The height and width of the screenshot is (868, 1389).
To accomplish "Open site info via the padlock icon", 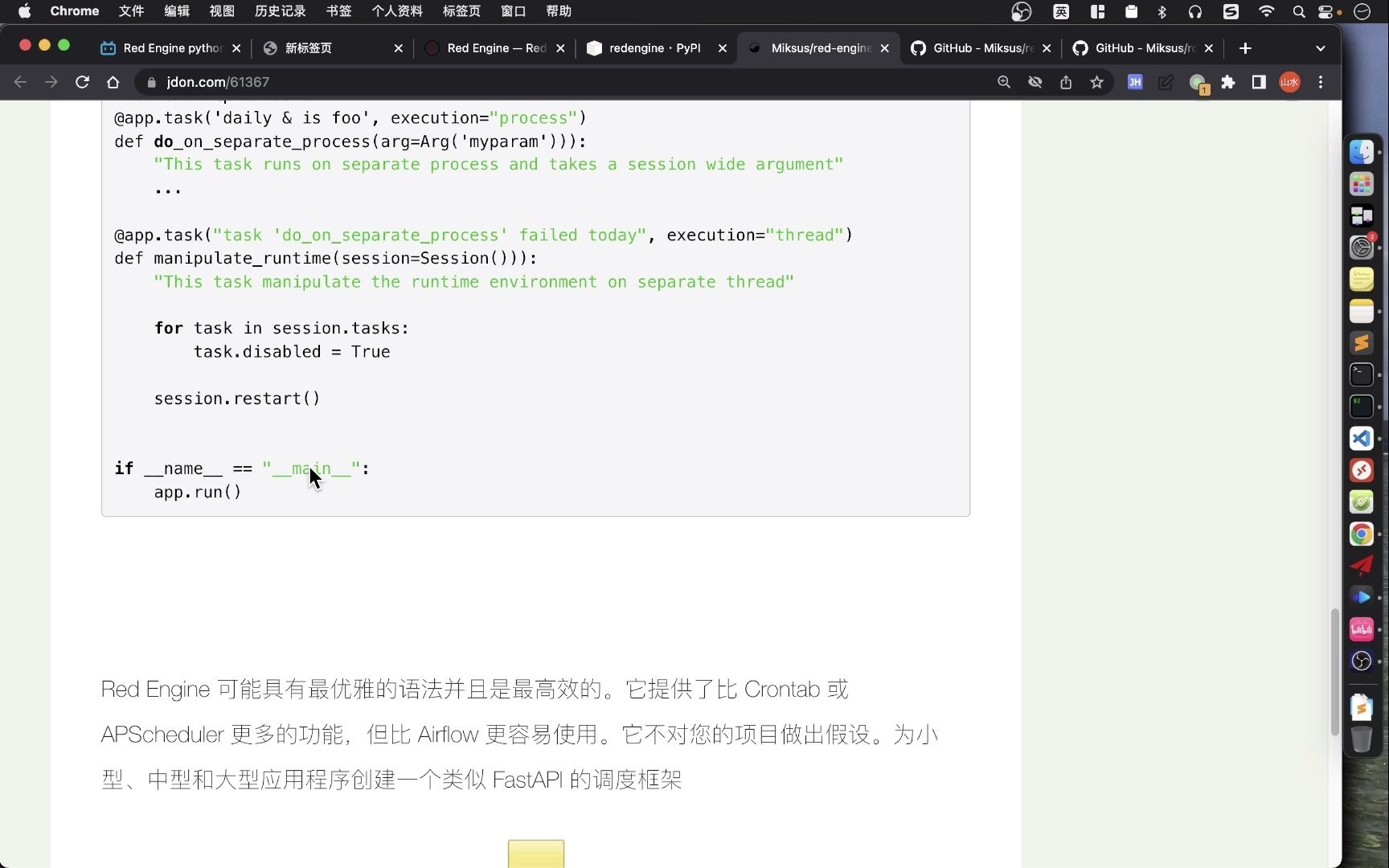I will (150, 82).
